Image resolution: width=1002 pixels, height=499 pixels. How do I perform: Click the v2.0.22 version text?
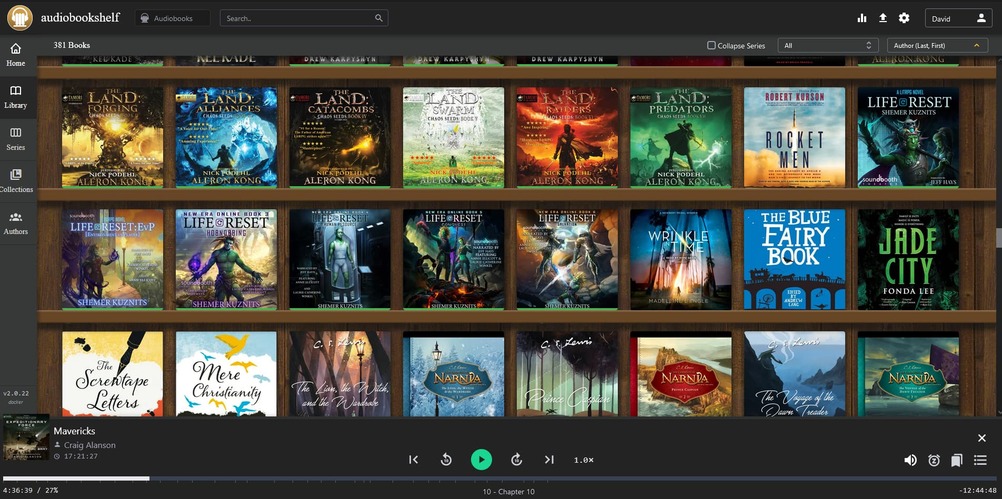pyautogui.click(x=15, y=393)
